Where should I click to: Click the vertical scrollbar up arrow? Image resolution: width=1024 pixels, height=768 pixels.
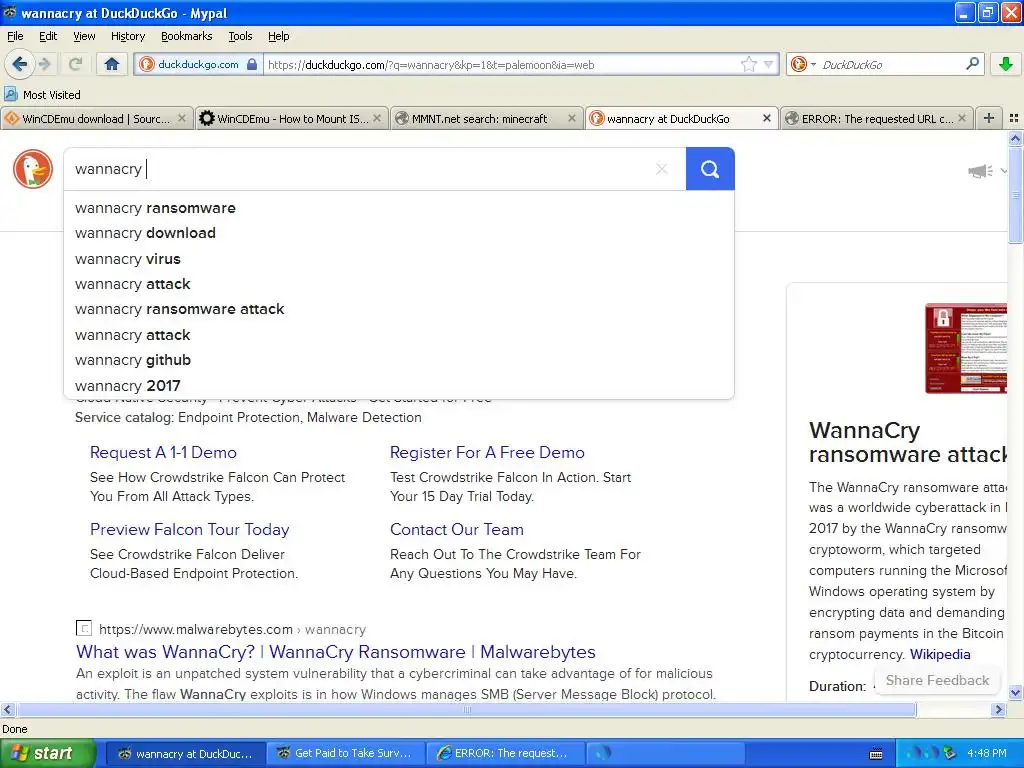point(1015,138)
